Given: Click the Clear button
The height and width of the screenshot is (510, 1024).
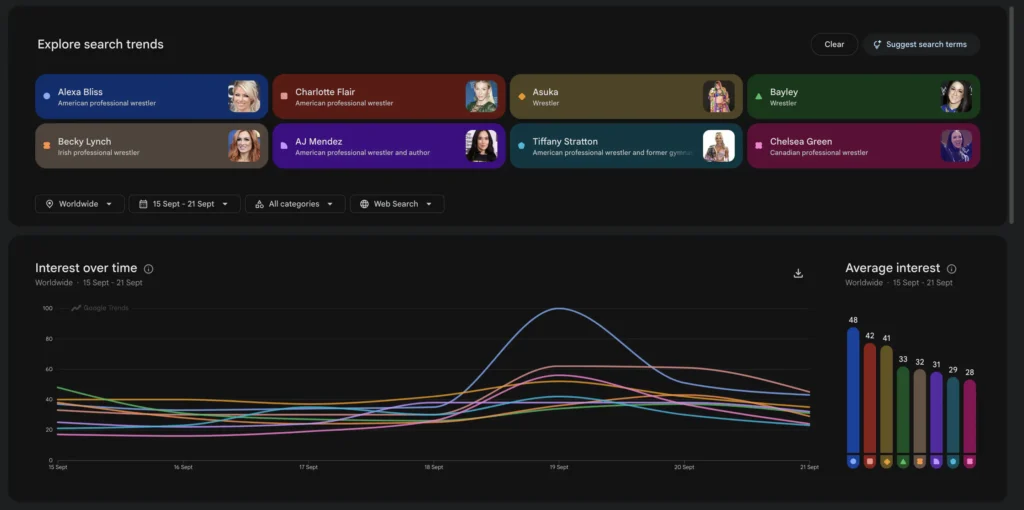Looking at the screenshot, I should (x=834, y=44).
